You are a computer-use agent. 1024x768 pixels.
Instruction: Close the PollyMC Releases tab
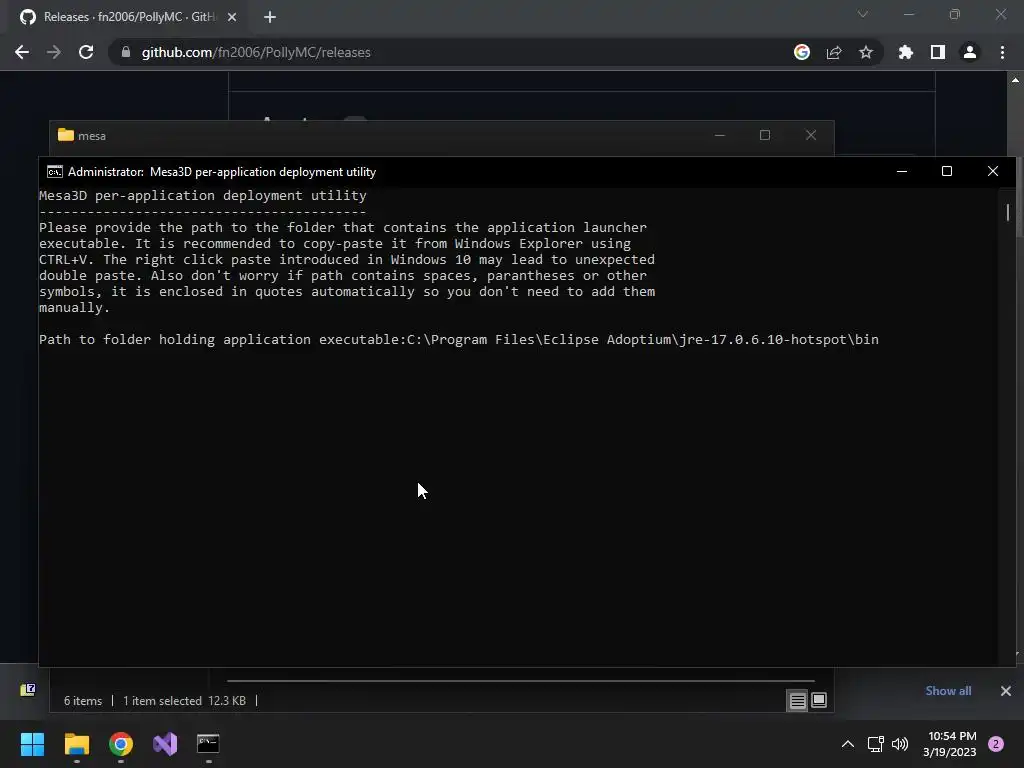(x=232, y=17)
